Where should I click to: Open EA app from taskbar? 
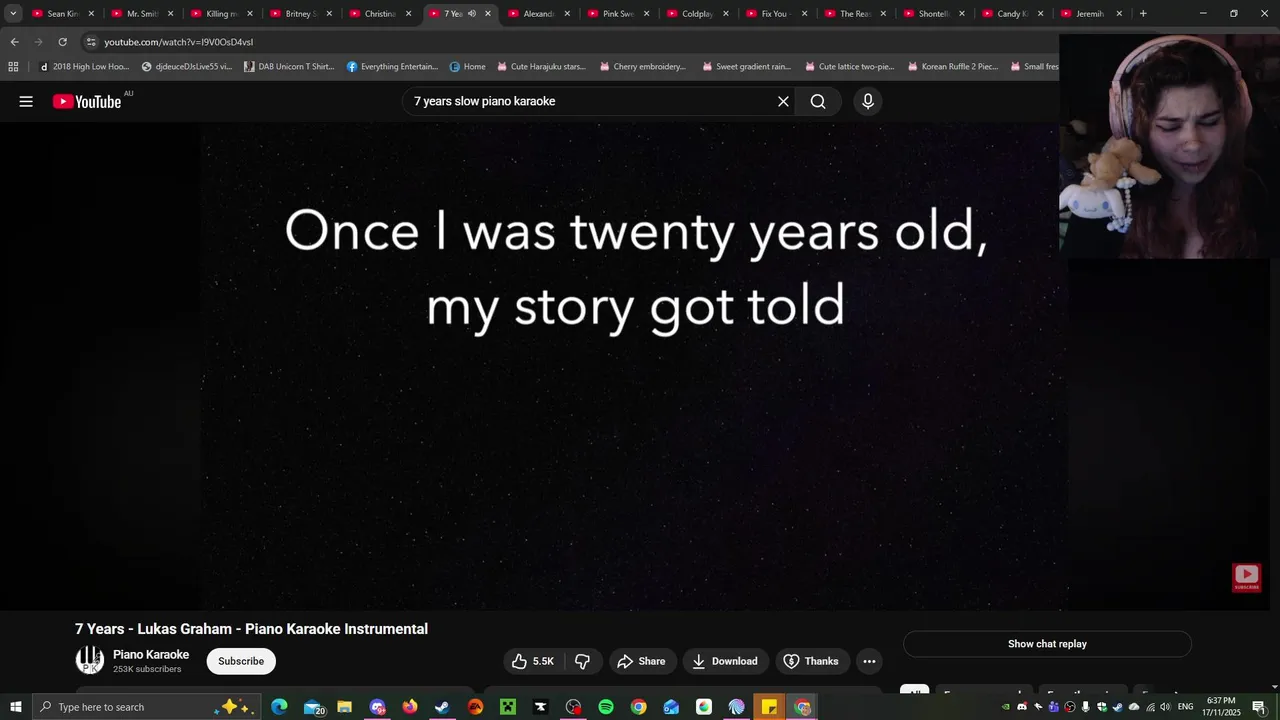click(475, 707)
